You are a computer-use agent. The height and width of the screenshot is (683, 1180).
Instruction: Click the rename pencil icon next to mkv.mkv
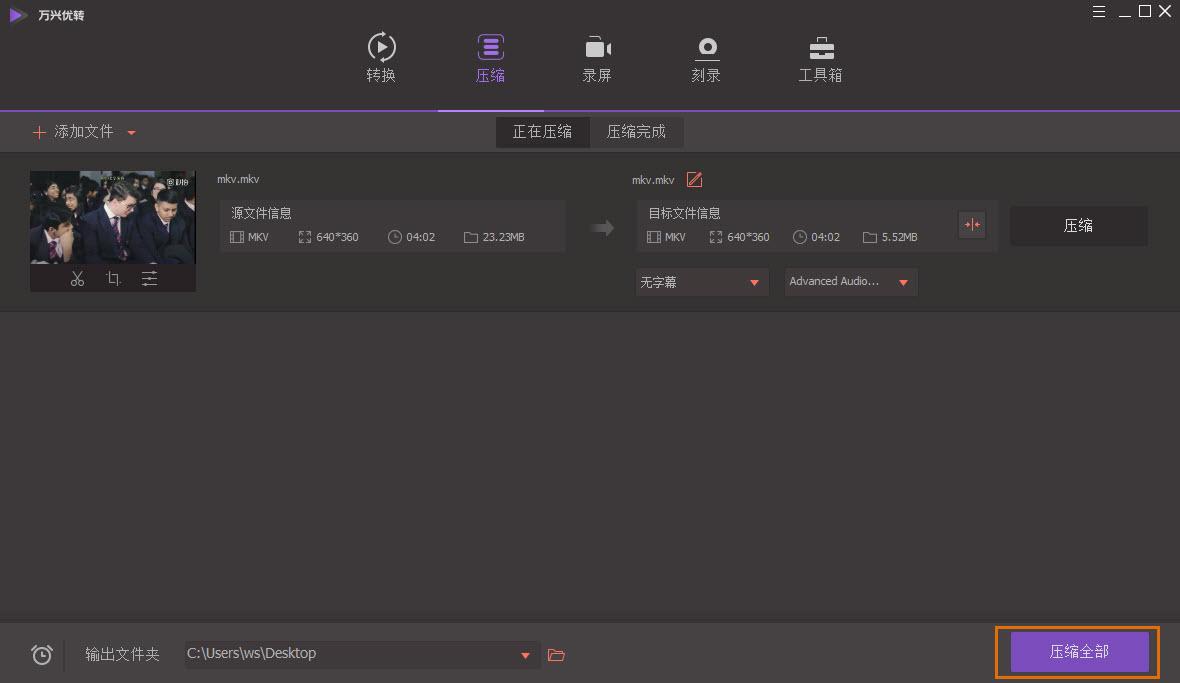point(694,180)
